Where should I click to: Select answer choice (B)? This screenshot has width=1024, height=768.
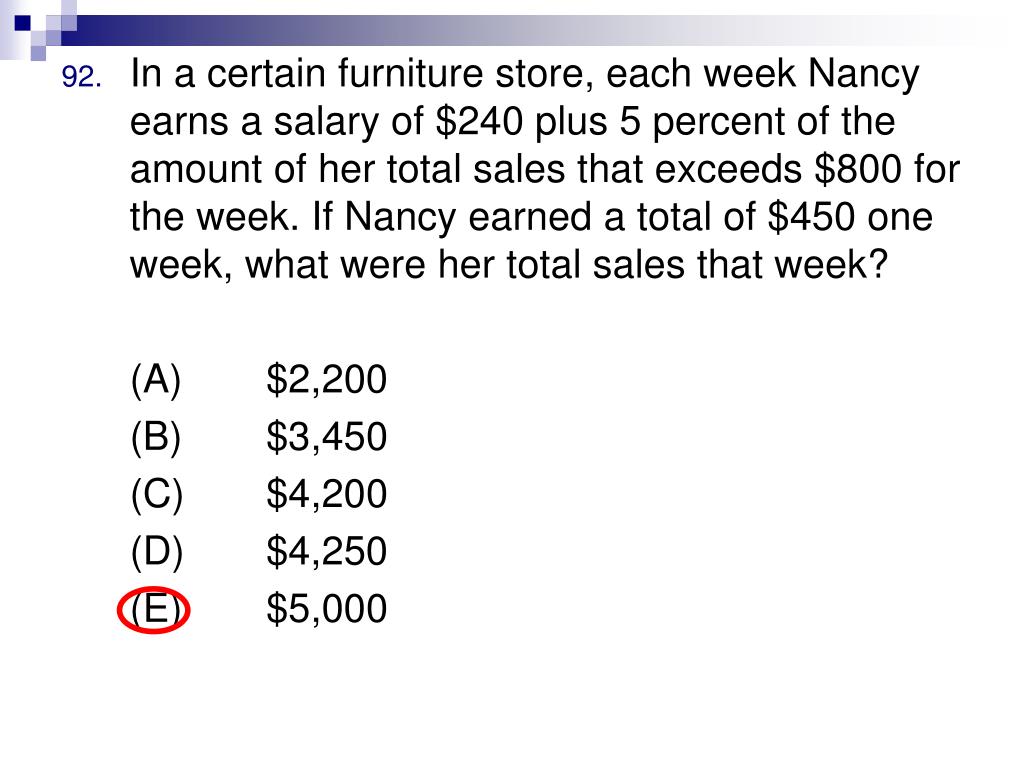(155, 437)
